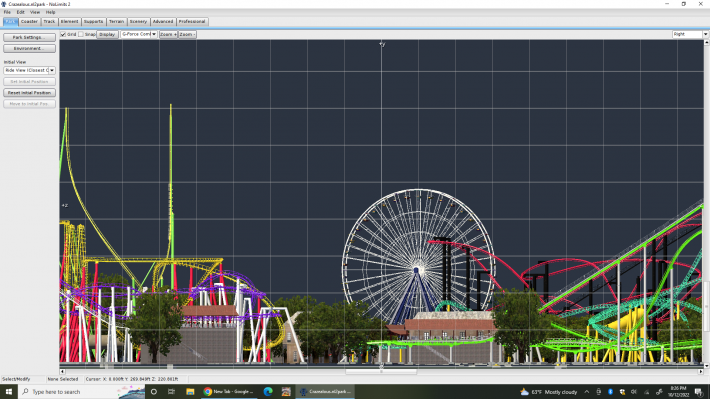The width and height of the screenshot is (710, 399).
Task: Click the Zoom + button
Action: 168,34
